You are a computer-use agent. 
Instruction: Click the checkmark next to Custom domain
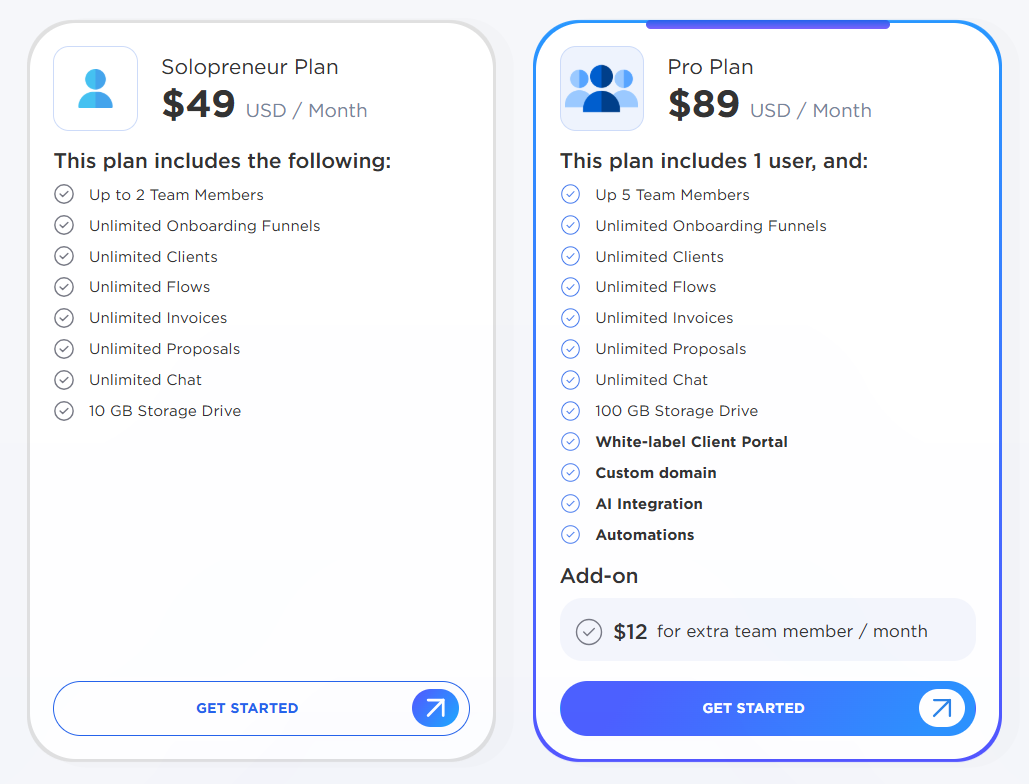tap(570, 472)
